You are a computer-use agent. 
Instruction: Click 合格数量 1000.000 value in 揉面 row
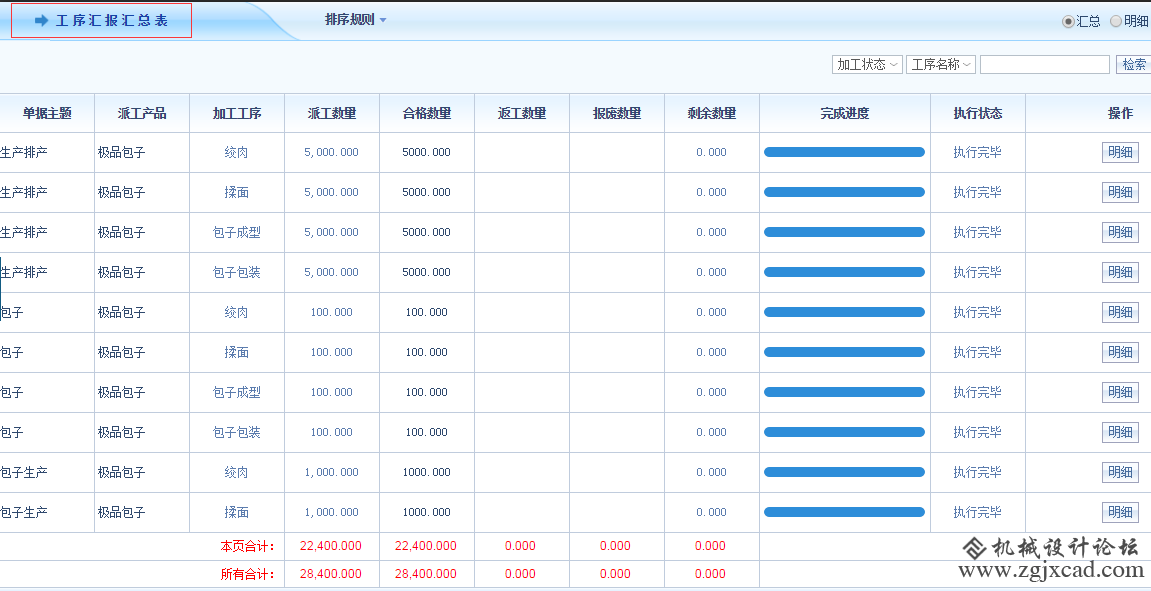click(x=426, y=512)
